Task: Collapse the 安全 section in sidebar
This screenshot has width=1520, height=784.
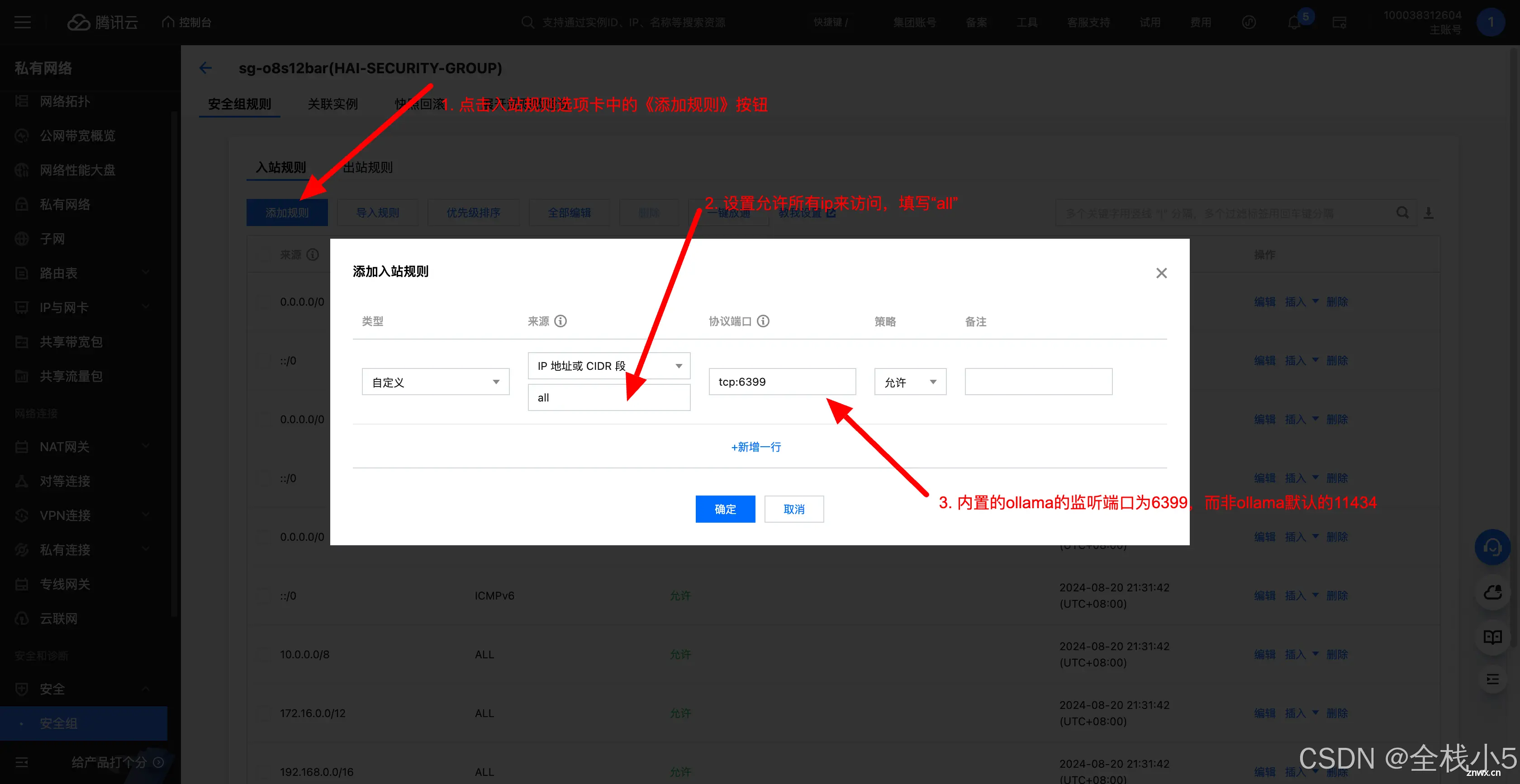Action: [x=146, y=689]
